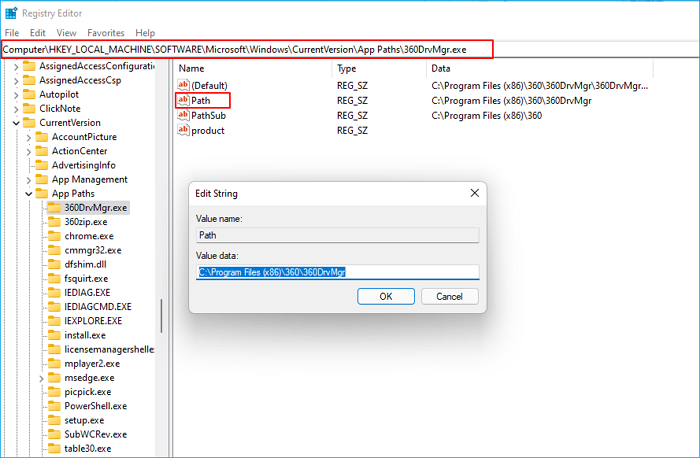Expand the ClickNote key arrow
The image size is (700, 458).
point(16,109)
